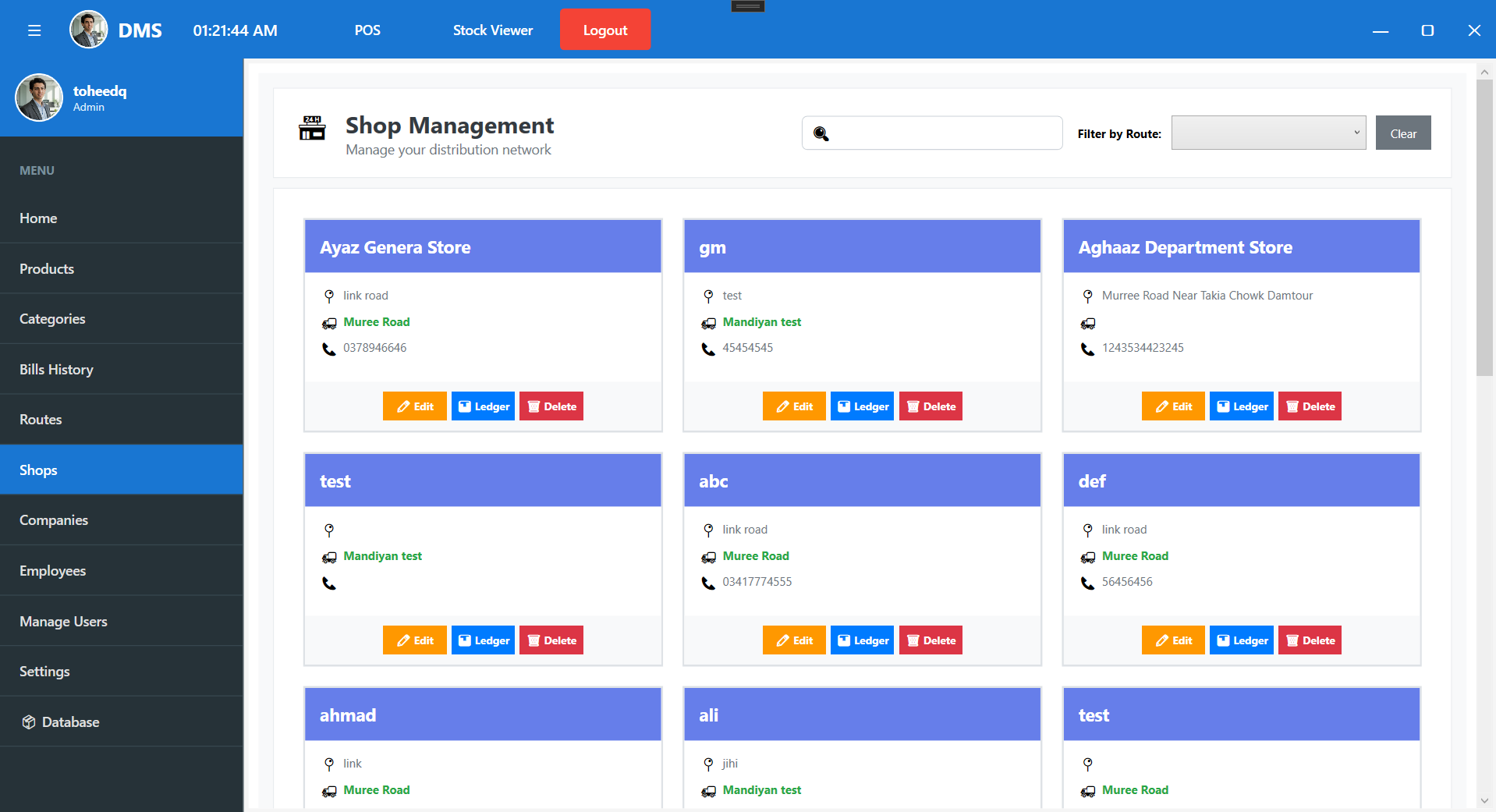Click location pin icon in abc card

coord(708,530)
